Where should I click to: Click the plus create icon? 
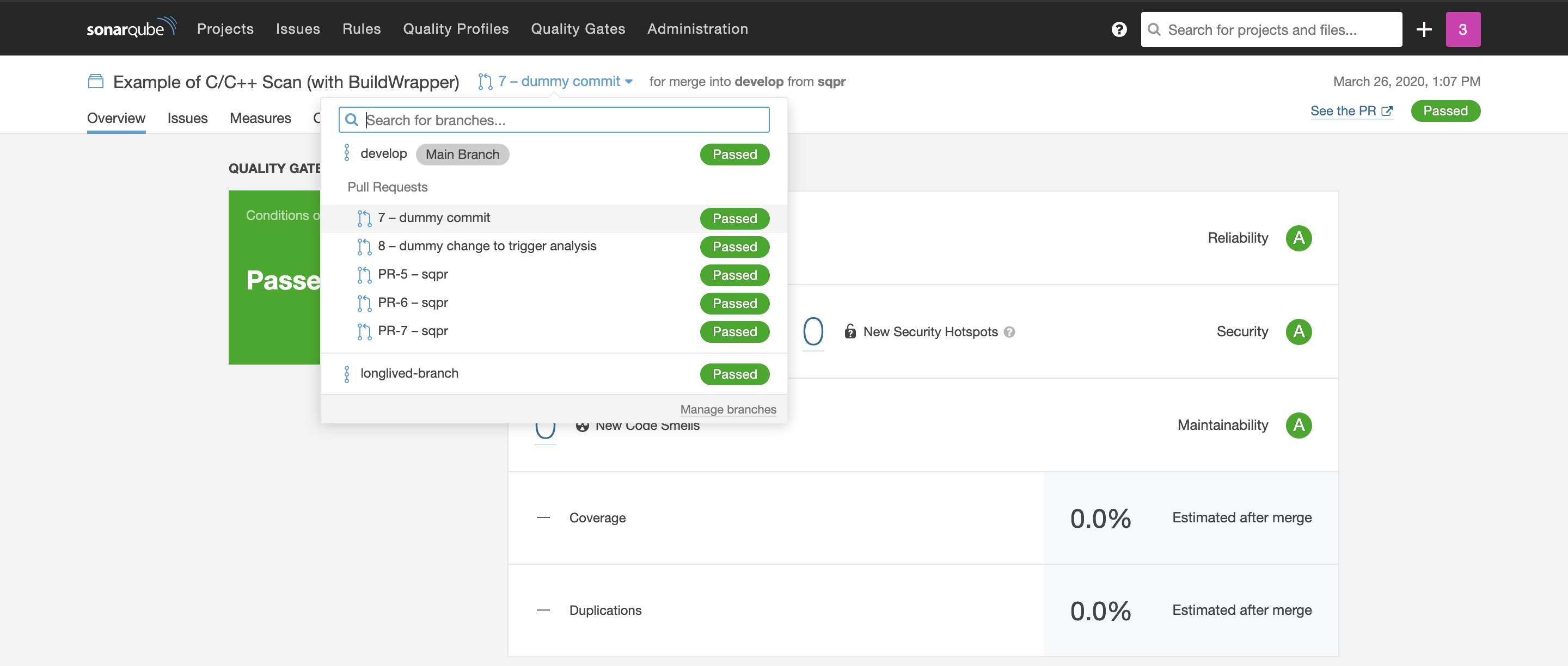coord(1424,29)
